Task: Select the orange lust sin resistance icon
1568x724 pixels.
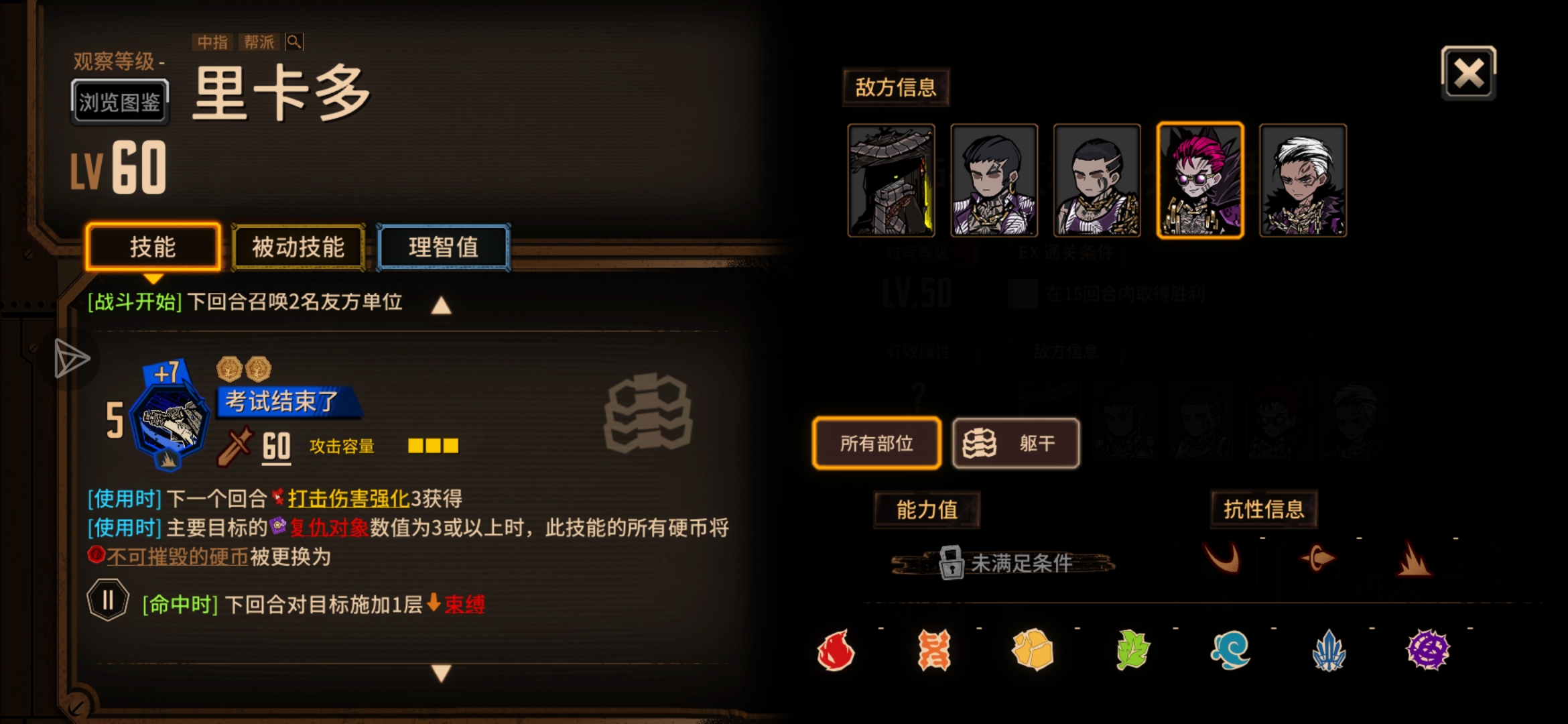Action: [x=934, y=650]
